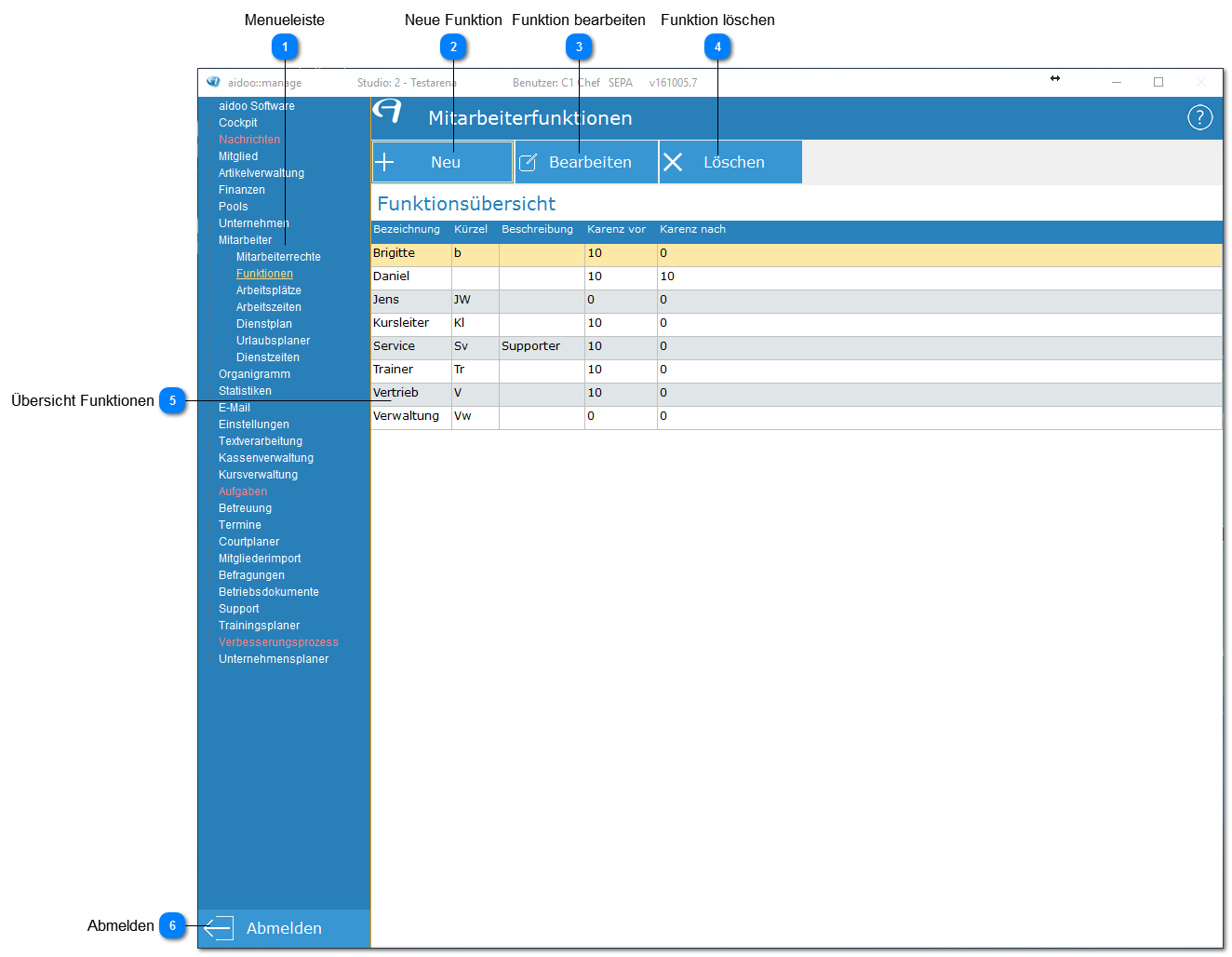The image size is (1232, 957).
Task: Click the Bearbeiten button label
Action: (590, 162)
